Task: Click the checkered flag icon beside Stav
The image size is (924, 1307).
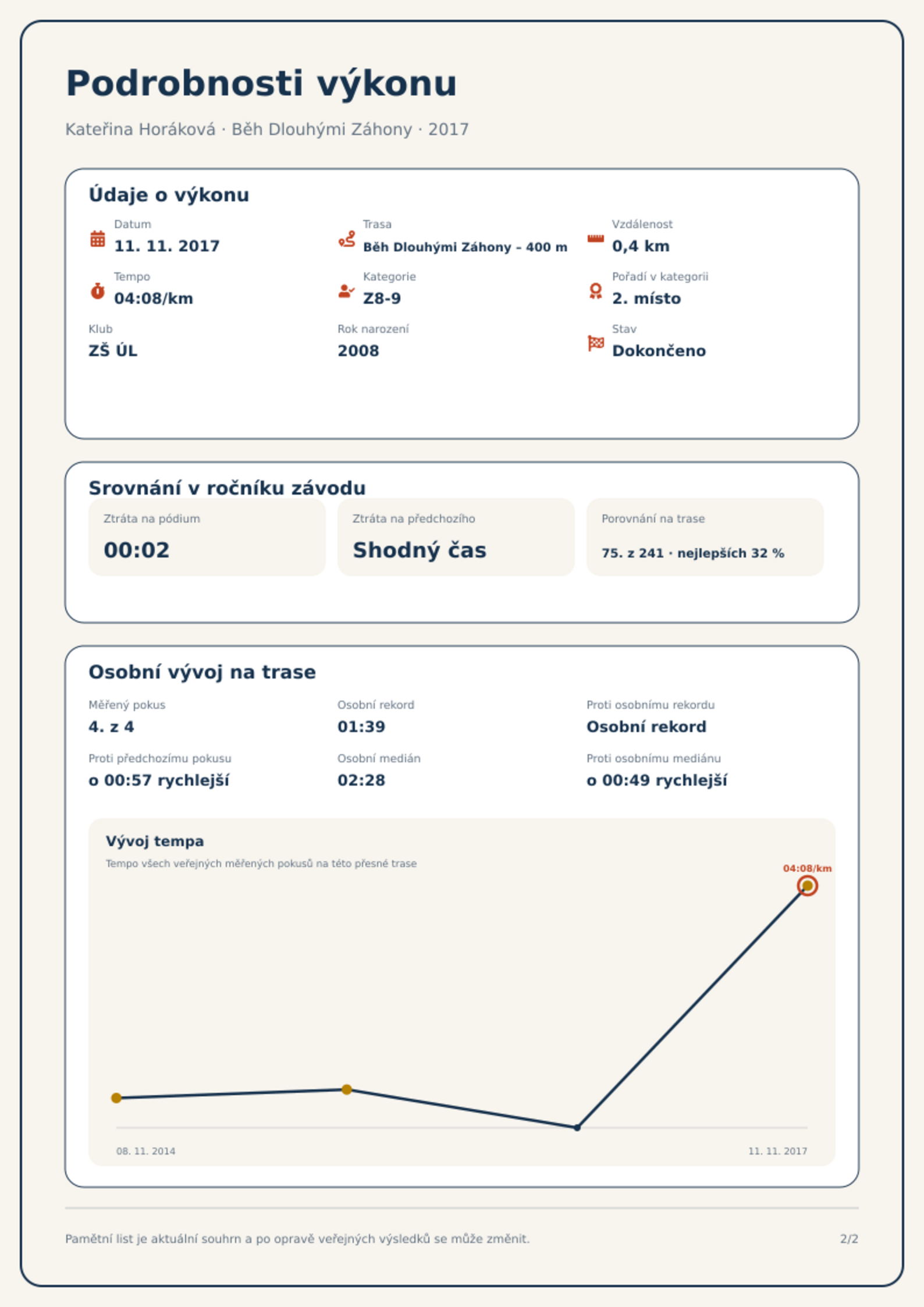Action: pyautogui.click(x=595, y=343)
